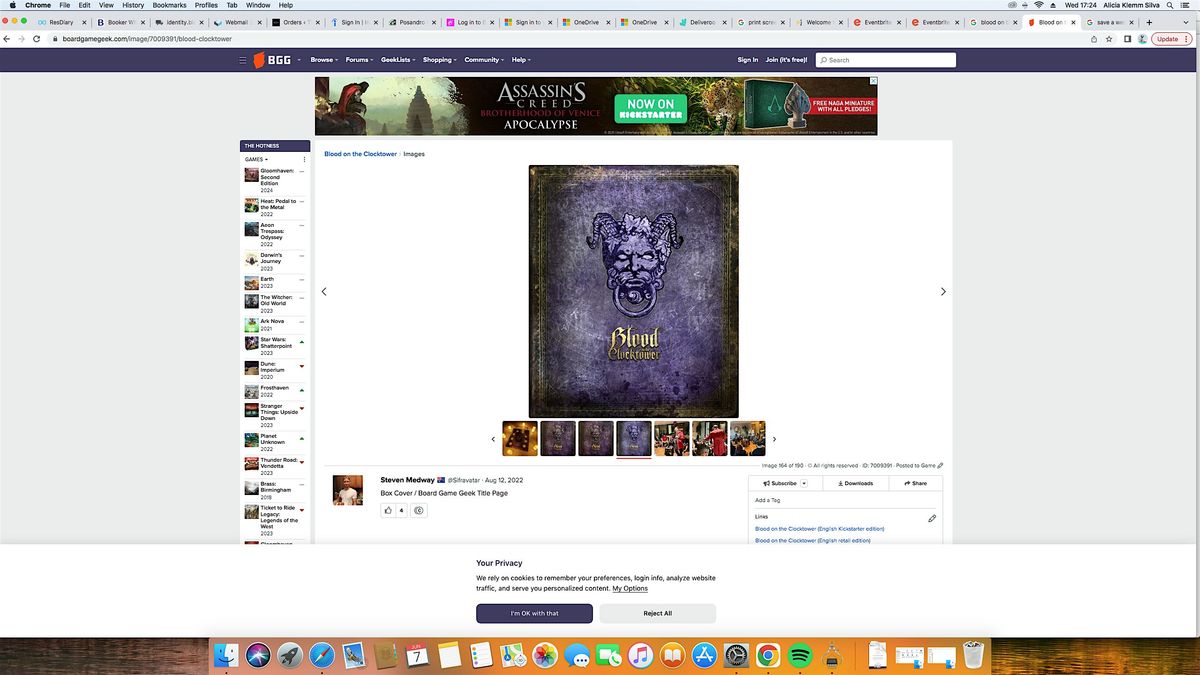
Task: Accept cookies with I'm OK with that
Action: (x=534, y=613)
